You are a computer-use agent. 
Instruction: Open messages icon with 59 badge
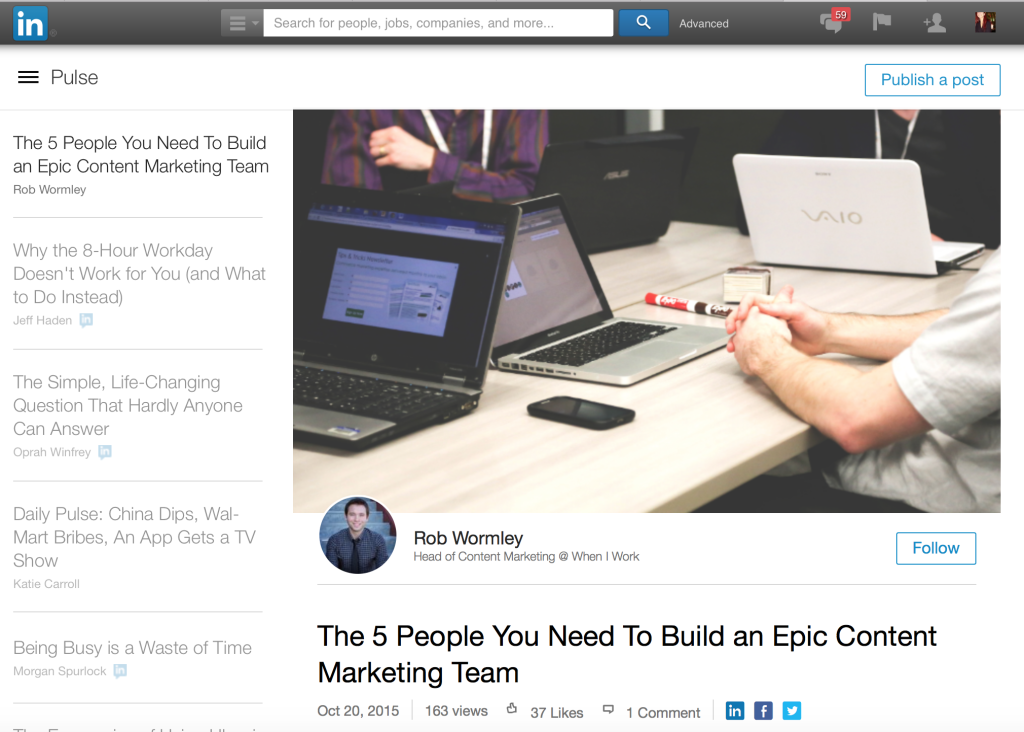[x=834, y=22]
